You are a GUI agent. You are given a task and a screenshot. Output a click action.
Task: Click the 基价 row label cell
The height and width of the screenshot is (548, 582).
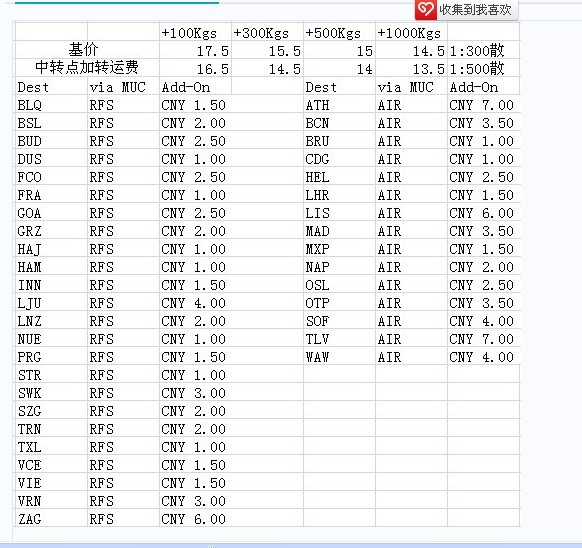pos(87,50)
